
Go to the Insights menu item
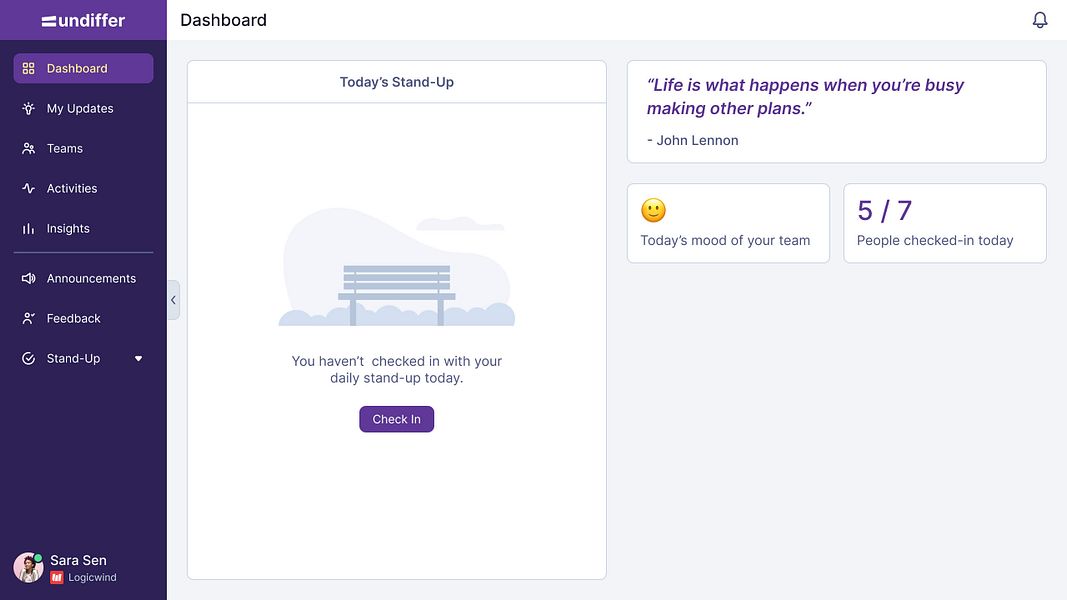click(68, 229)
